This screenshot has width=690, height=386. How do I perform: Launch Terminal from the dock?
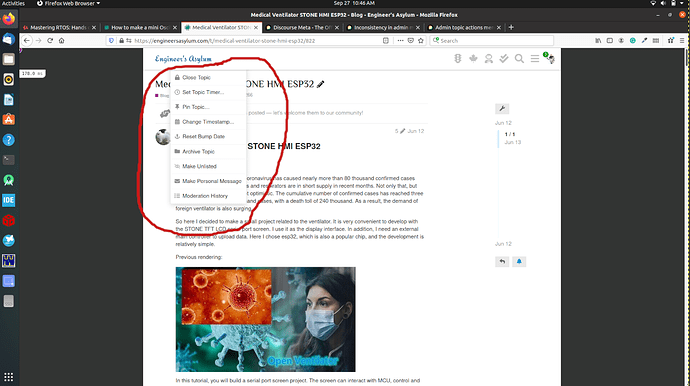(x=9, y=160)
